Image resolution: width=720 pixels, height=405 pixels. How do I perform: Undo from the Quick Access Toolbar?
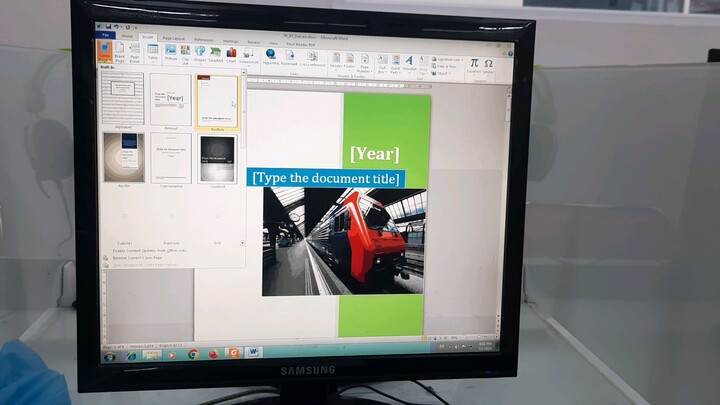(117, 27)
